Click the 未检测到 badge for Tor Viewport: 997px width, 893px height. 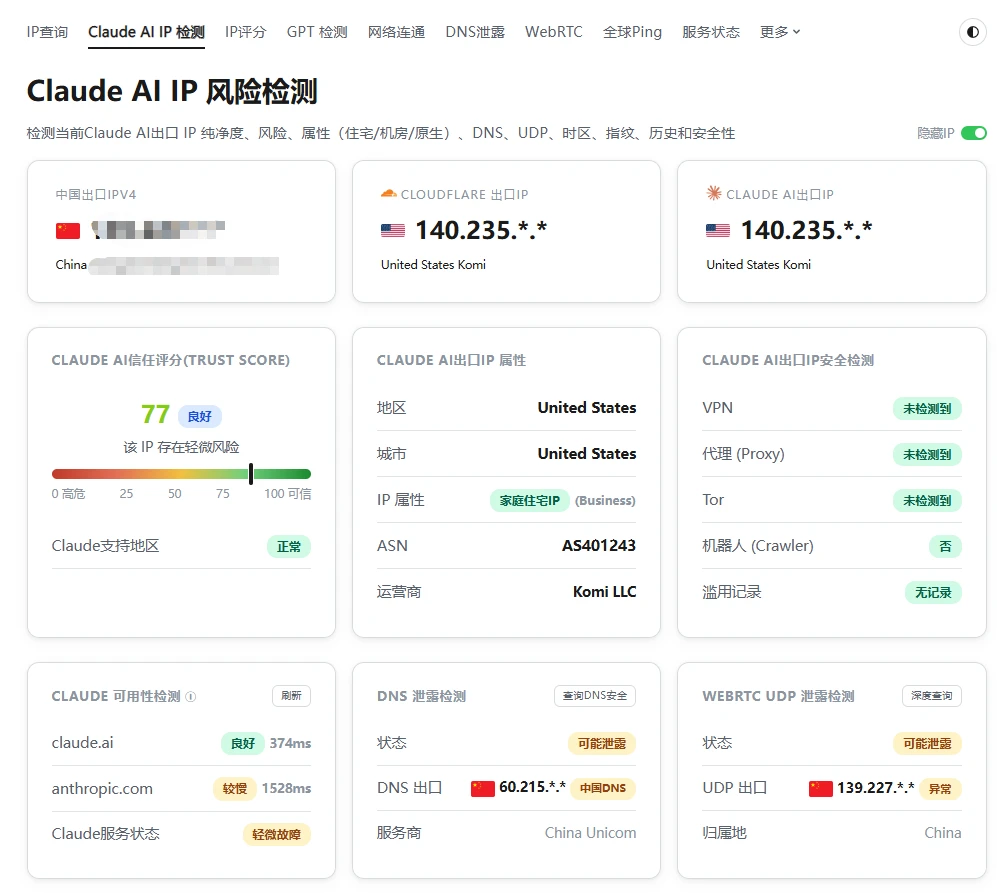click(x=927, y=501)
